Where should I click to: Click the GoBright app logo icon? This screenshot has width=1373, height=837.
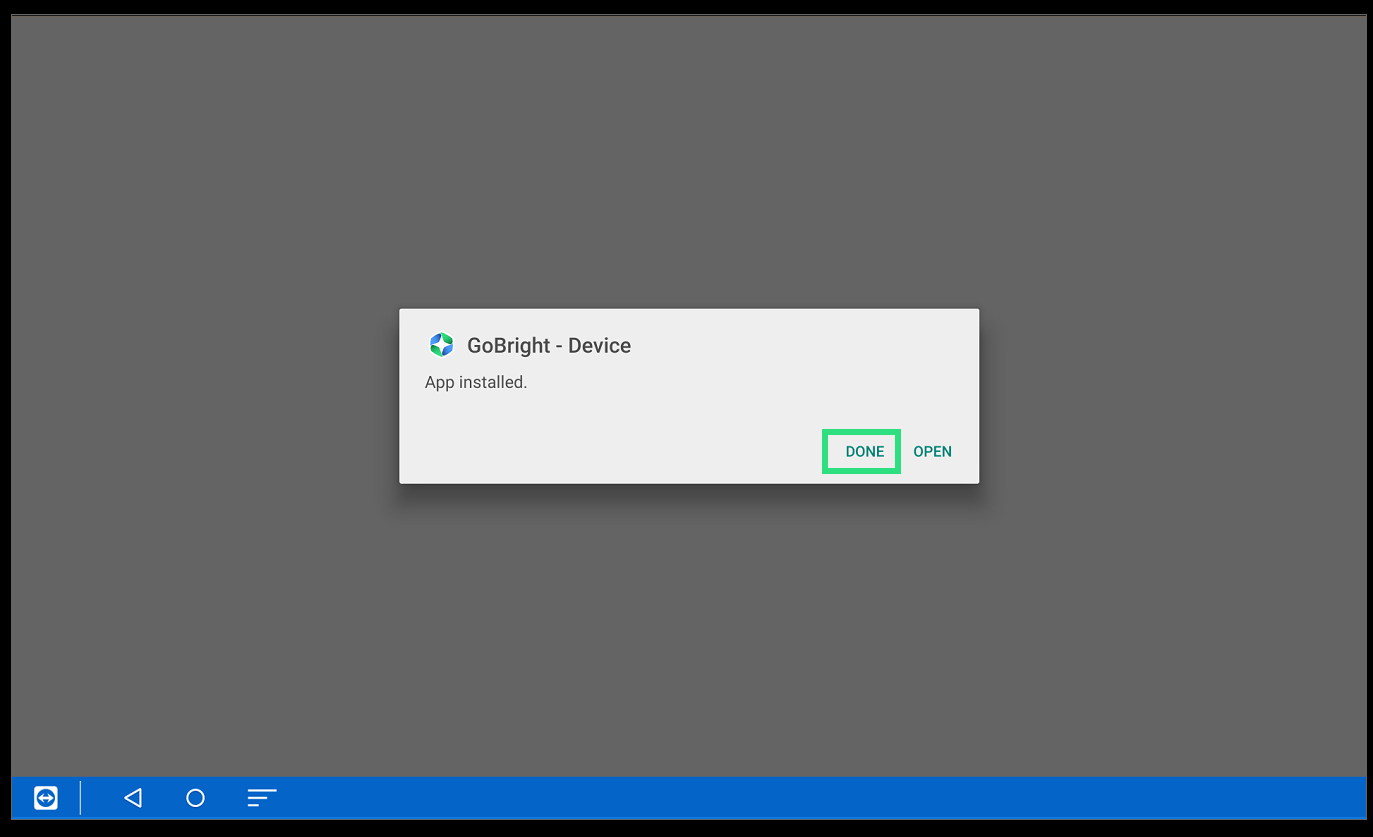(x=441, y=345)
